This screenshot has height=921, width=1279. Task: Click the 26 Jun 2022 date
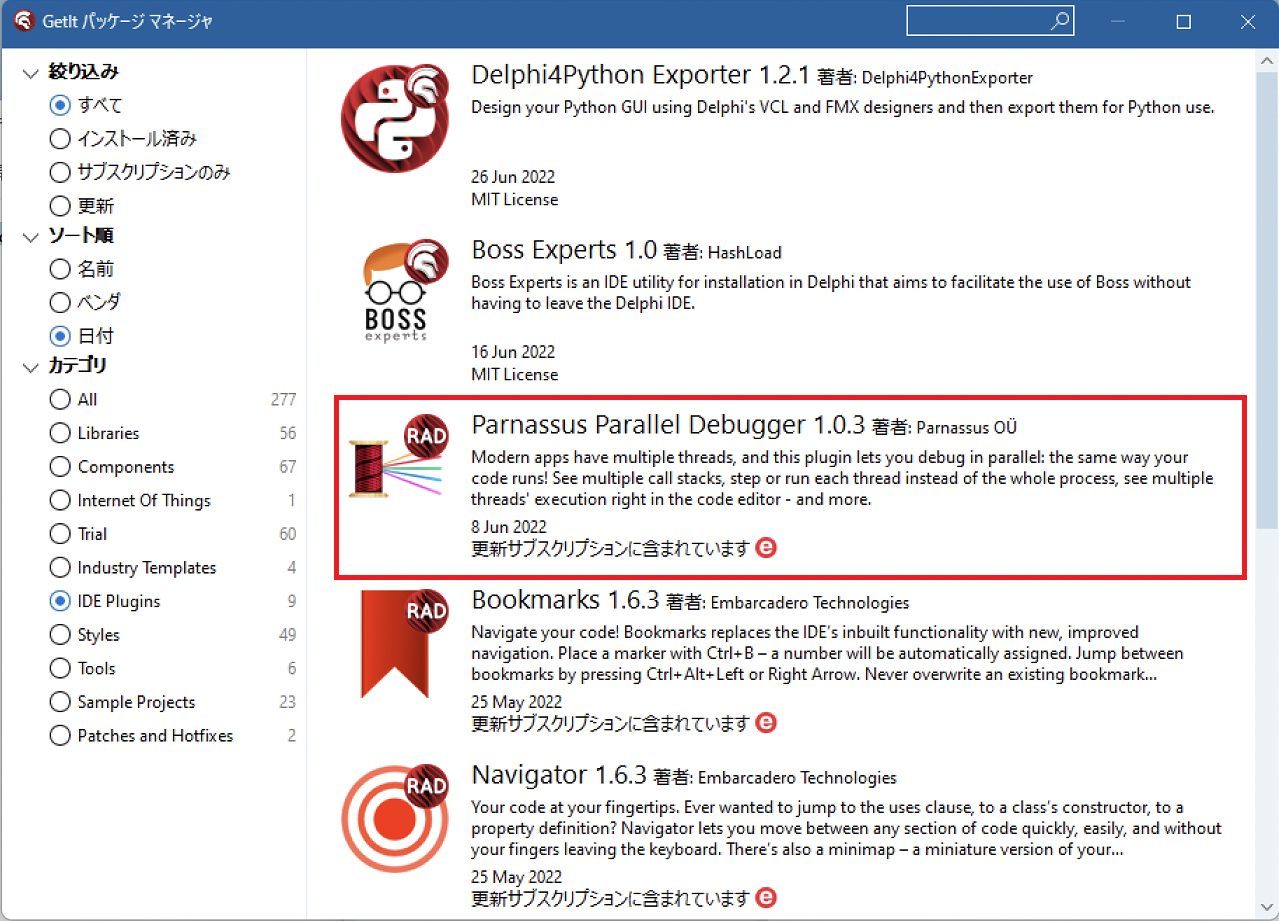pos(513,177)
